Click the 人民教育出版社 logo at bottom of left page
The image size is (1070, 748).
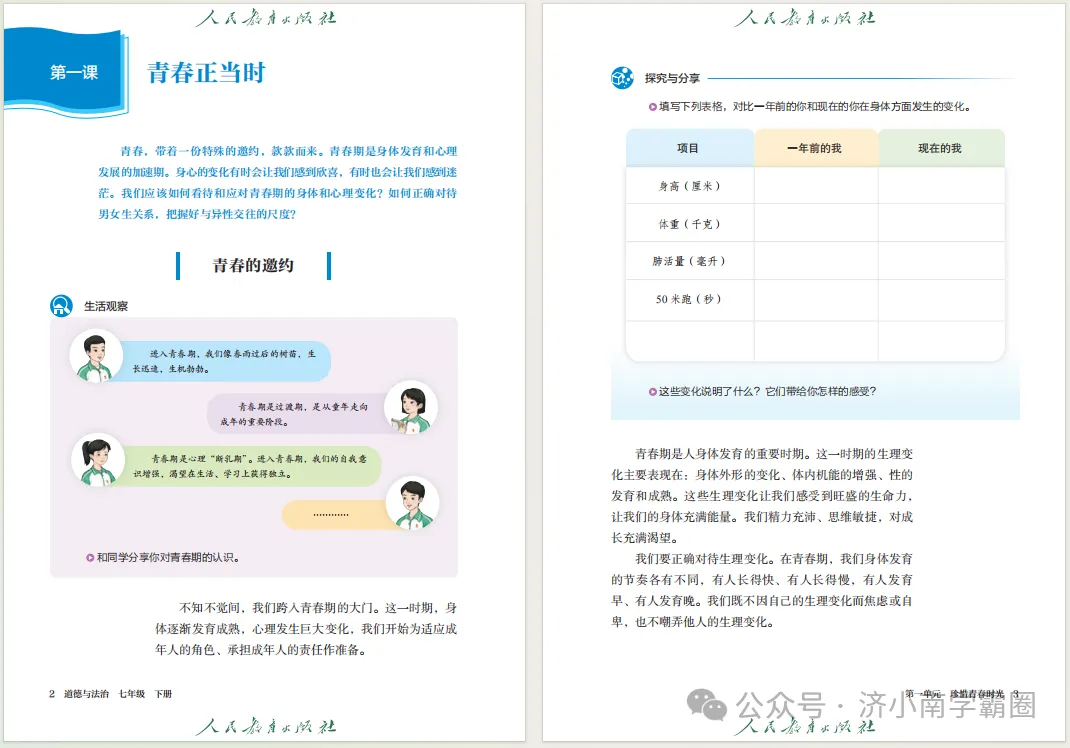(x=265, y=726)
